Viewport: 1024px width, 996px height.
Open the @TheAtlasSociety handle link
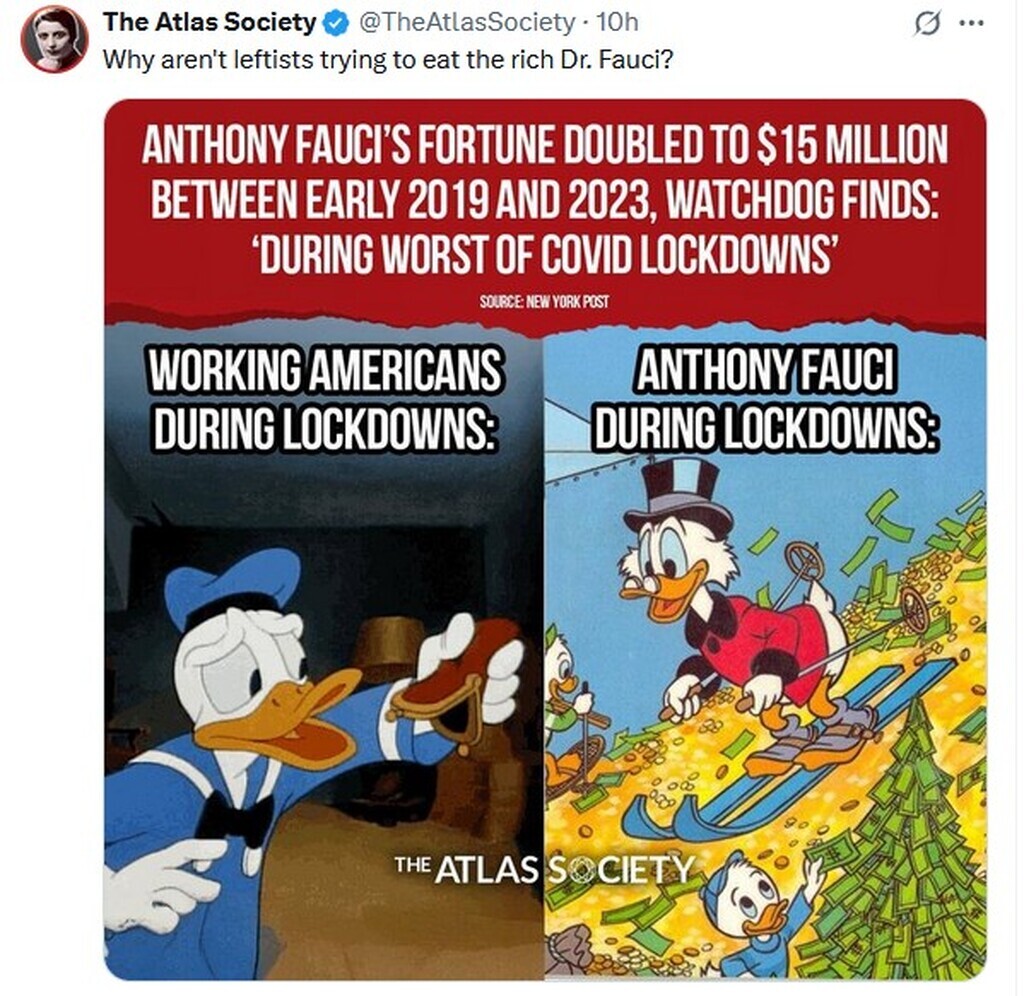(466, 23)
